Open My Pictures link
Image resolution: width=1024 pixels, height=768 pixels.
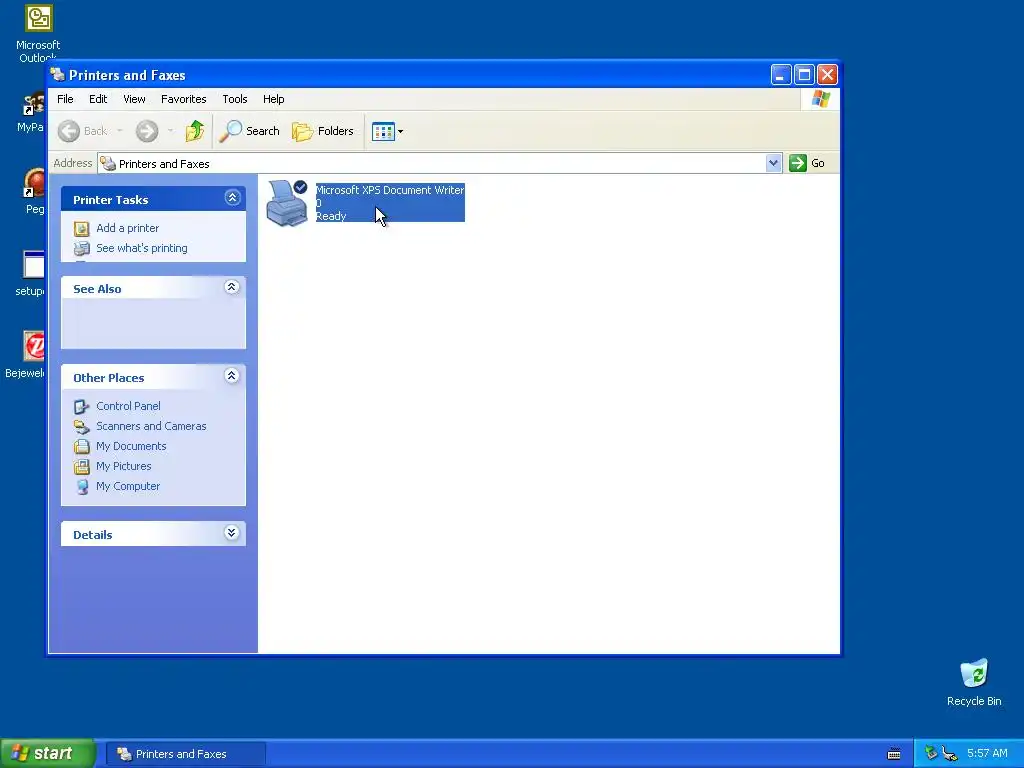pos(123,466)
